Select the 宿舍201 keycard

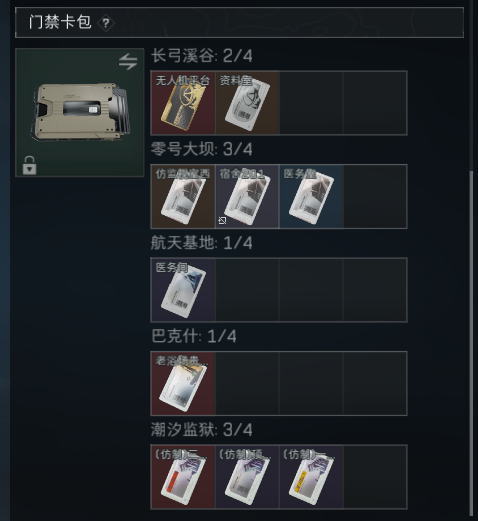[x=247, y=196]
